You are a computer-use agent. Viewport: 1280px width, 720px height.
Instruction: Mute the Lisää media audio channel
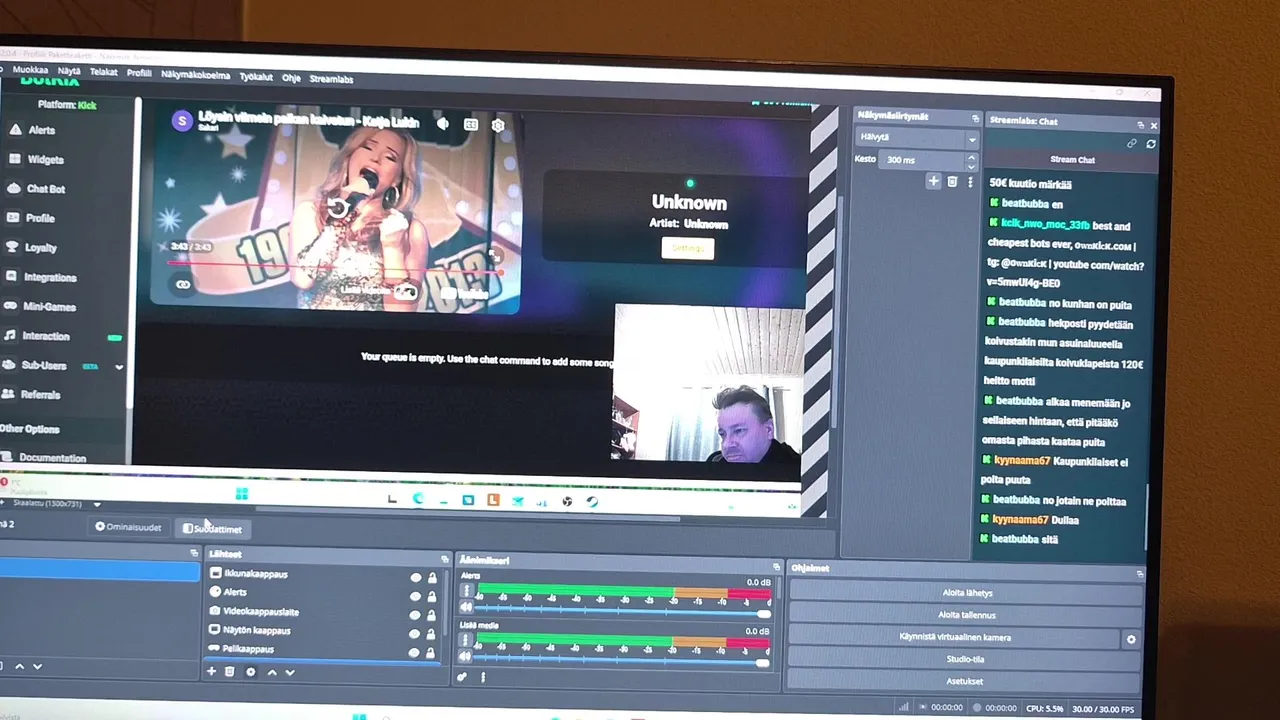coord(465,655)
